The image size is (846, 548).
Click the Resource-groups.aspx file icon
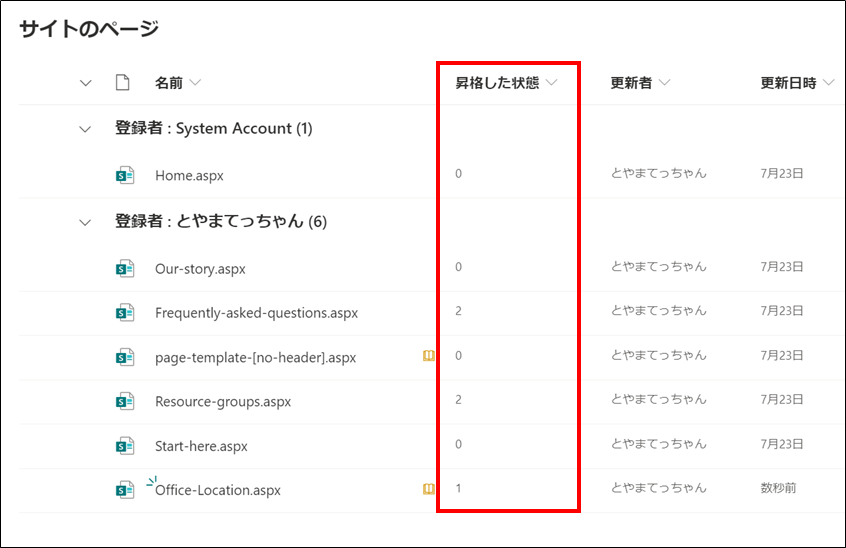(125, 401)
